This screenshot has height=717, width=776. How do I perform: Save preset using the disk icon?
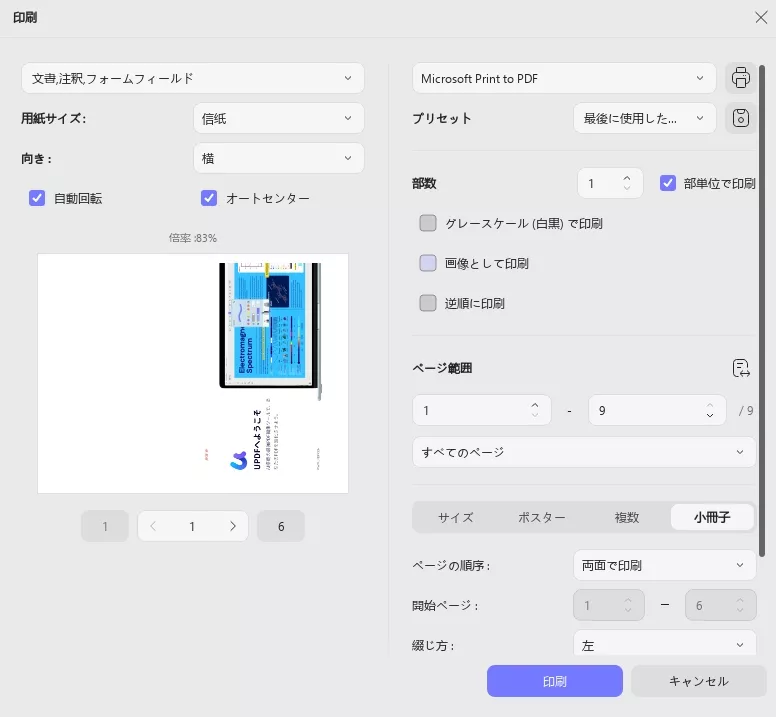click(x=740, y=118)
